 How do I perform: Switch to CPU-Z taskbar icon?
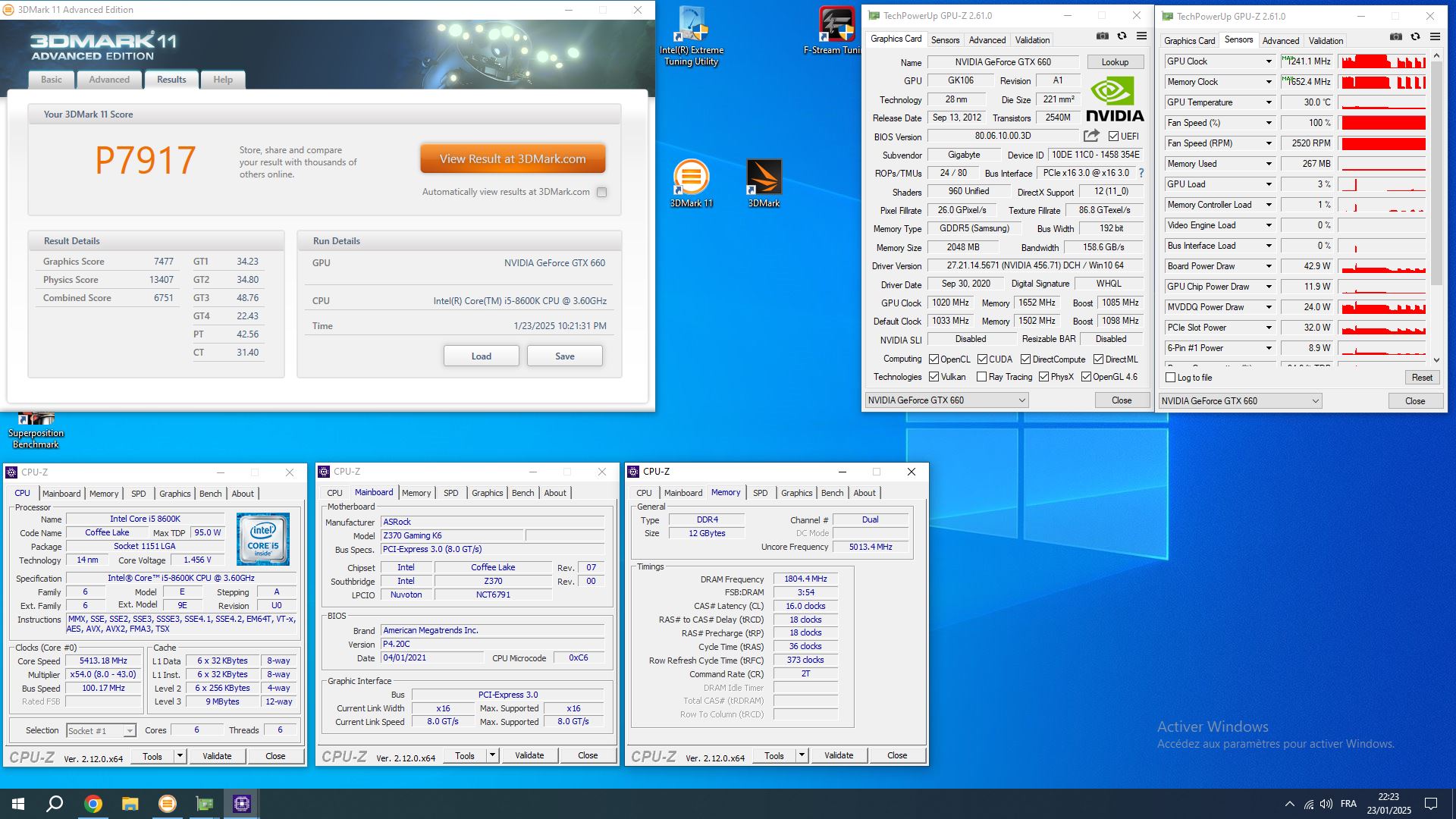coord(242,804)
